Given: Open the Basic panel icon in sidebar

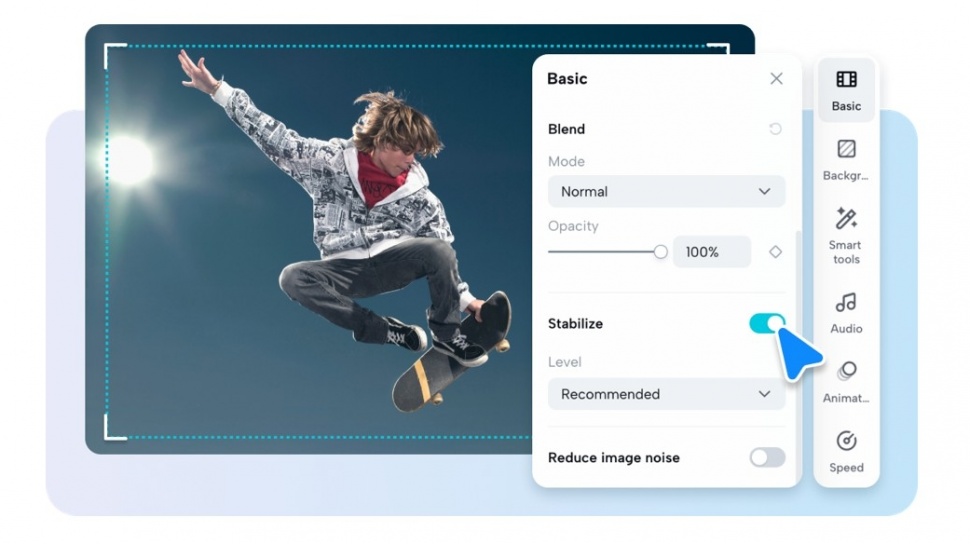Looking at the screenshot, I should pyautogui.click(x=846, y=79).
